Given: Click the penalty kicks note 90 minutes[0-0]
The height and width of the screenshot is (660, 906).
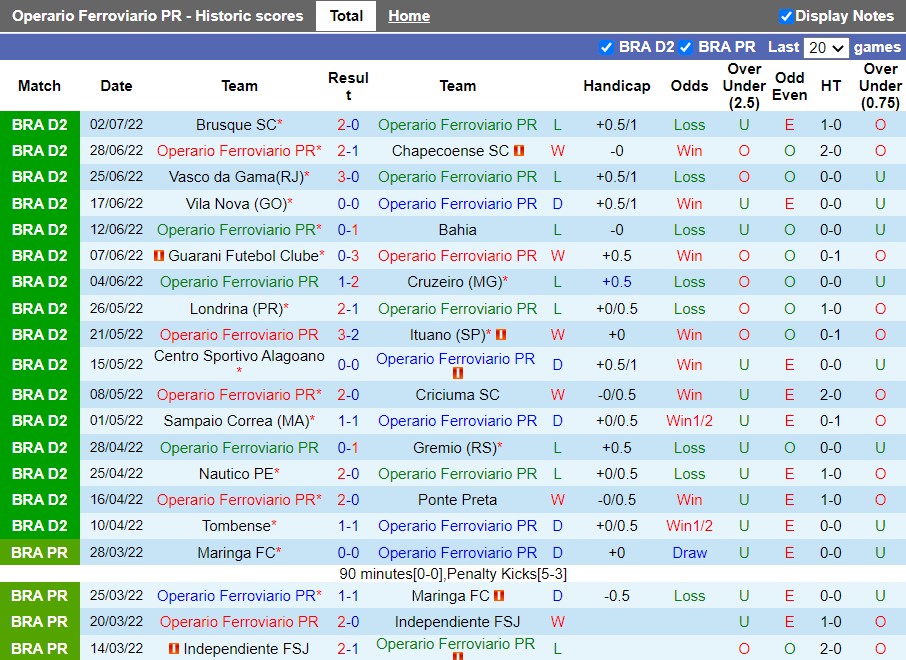Looking at the screenshot, I should 453,574.
